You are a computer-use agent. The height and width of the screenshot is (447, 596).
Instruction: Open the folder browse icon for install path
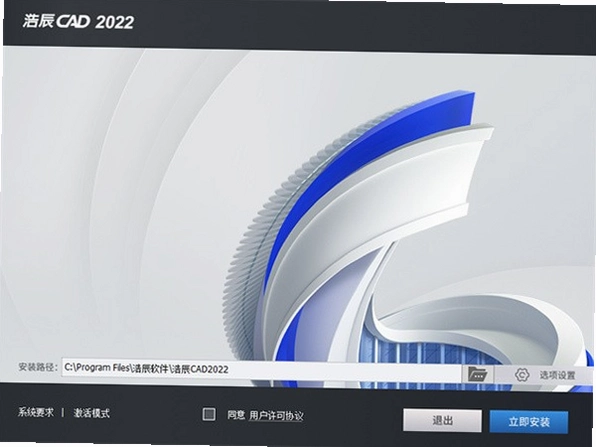(477, 374)
